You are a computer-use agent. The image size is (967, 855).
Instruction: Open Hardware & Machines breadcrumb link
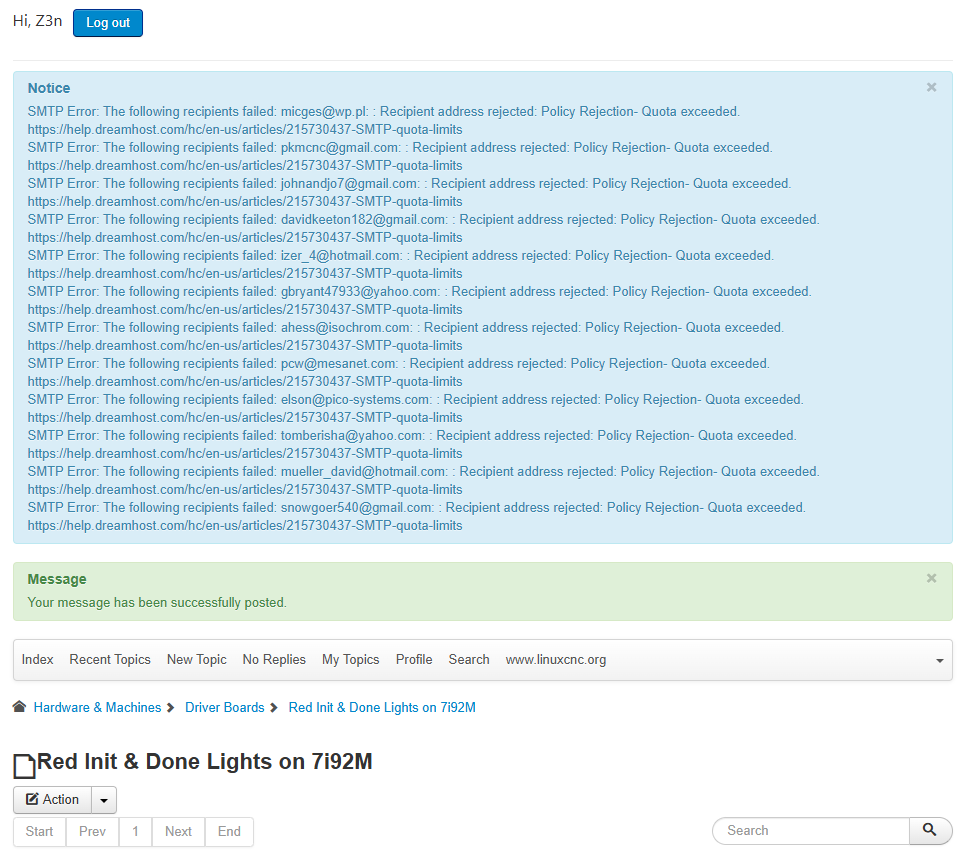(97, 708)
